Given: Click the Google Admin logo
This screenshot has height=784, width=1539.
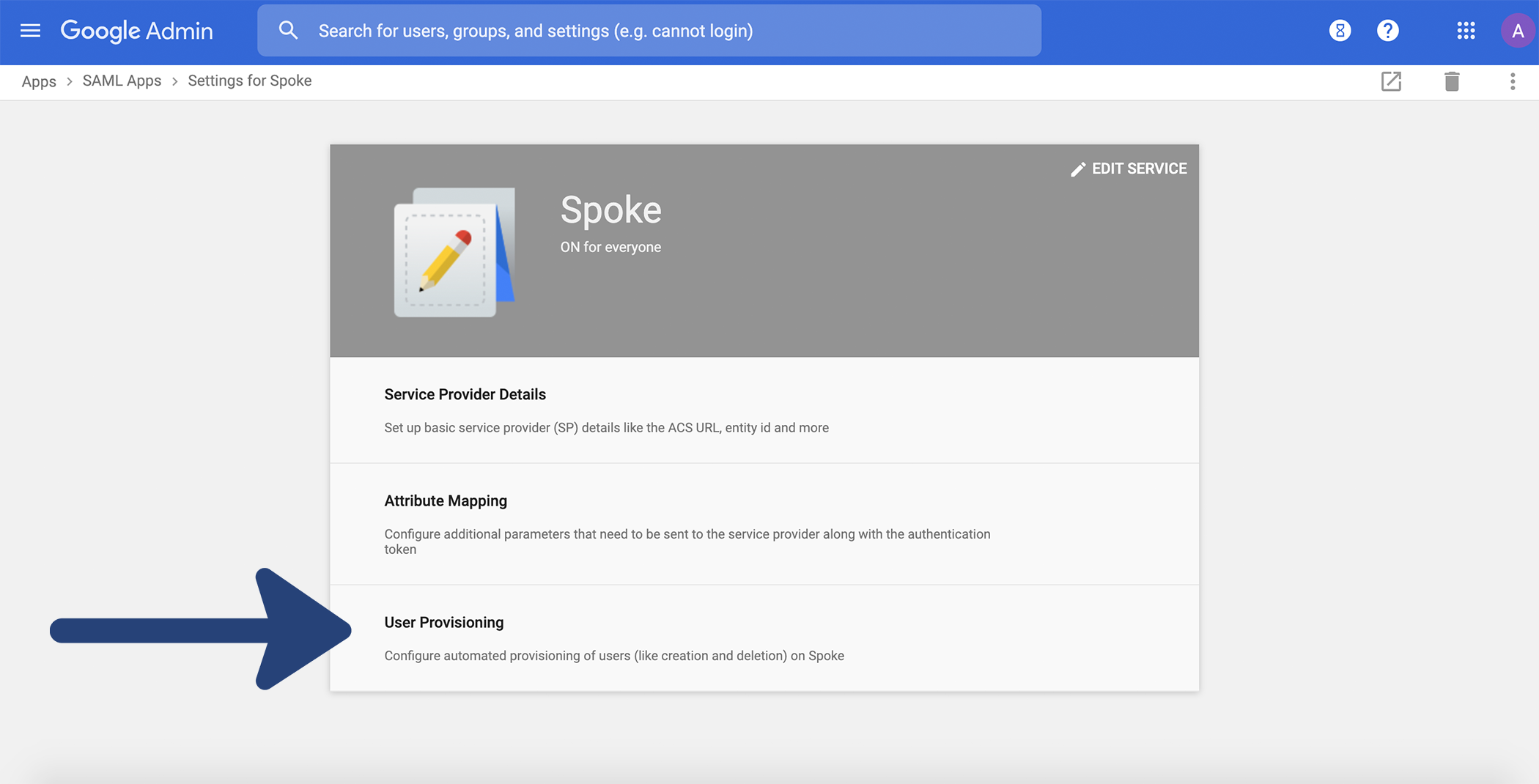Looking at the screenshot, I should [137, 31].
